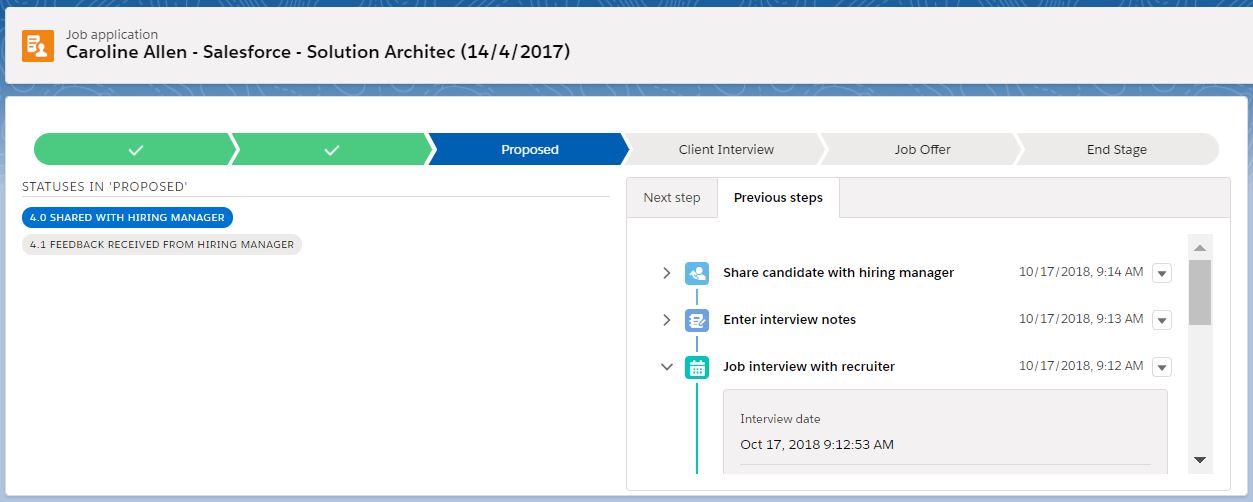The height and width of the screenshot is (502, 1253).
Task: Click the Job interview calendar icon
Action: 697,367
